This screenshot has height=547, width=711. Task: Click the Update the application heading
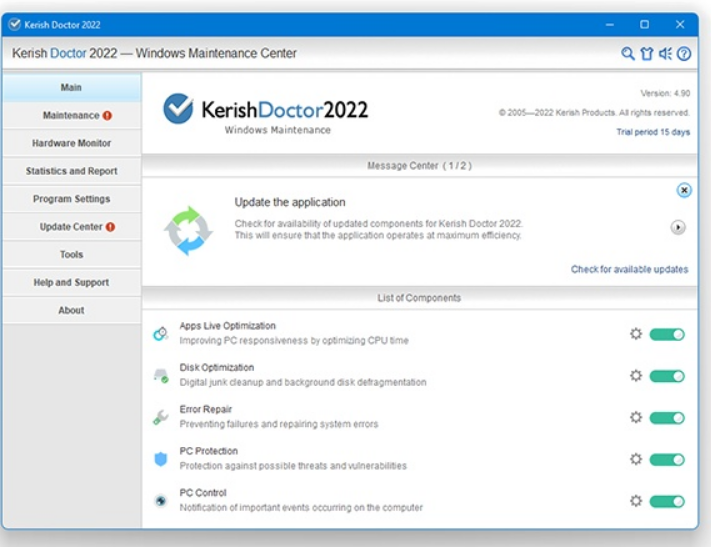coord(290,202)
